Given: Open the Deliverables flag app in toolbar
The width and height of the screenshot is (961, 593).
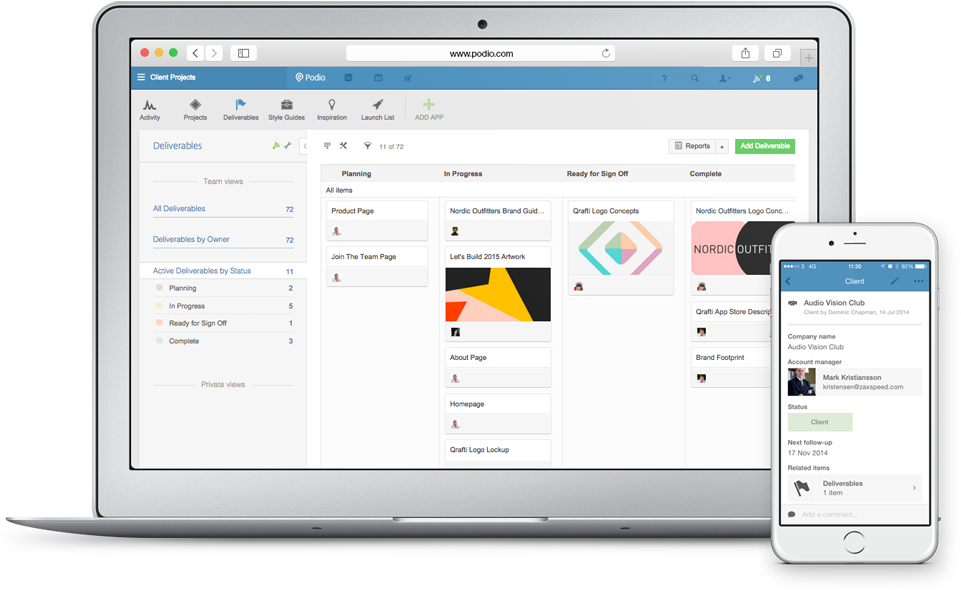Looking at the screenshot, I should point(241,110).
